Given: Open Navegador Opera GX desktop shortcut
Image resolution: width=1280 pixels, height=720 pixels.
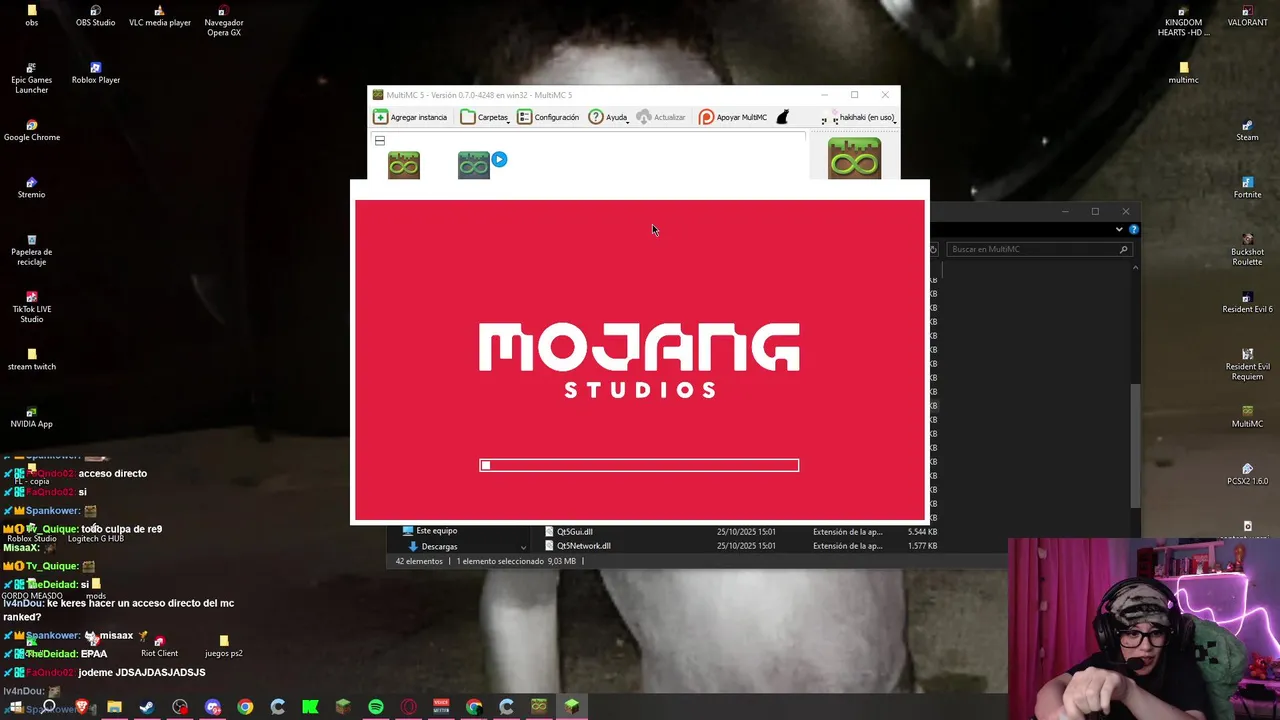Looking at the screenshot, I should point(224,21).
